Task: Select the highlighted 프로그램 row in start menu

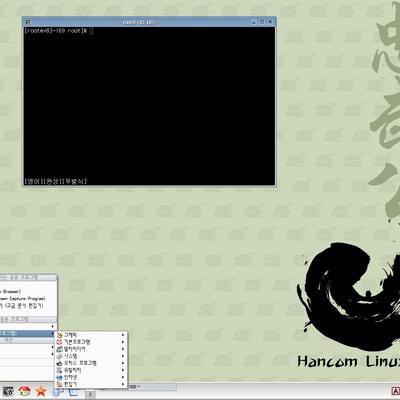Action: click(x=28, y=333)
